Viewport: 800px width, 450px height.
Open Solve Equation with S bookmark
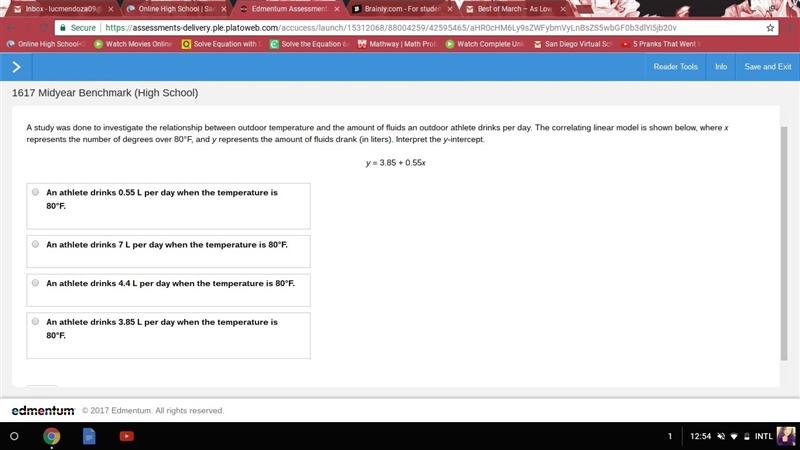click(x=222, y=44)
